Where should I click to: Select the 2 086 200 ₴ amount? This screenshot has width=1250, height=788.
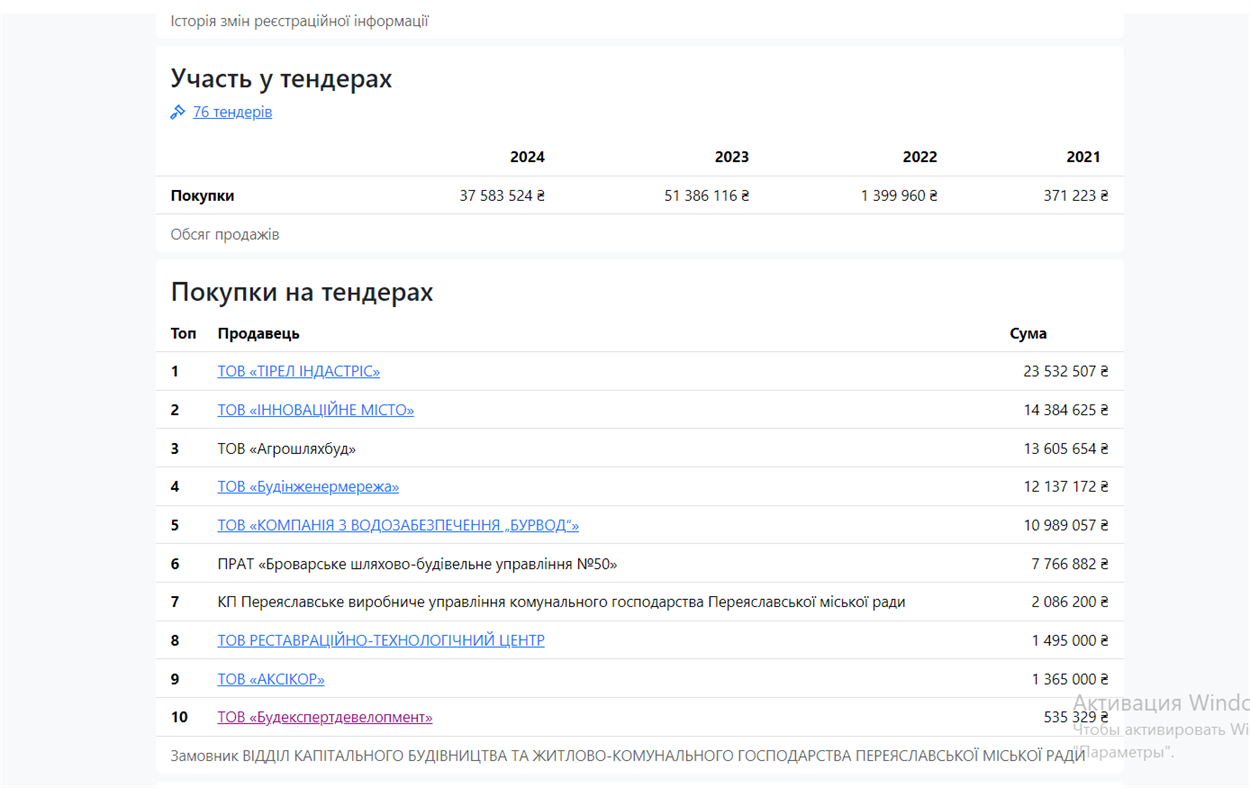point(1070,602)
